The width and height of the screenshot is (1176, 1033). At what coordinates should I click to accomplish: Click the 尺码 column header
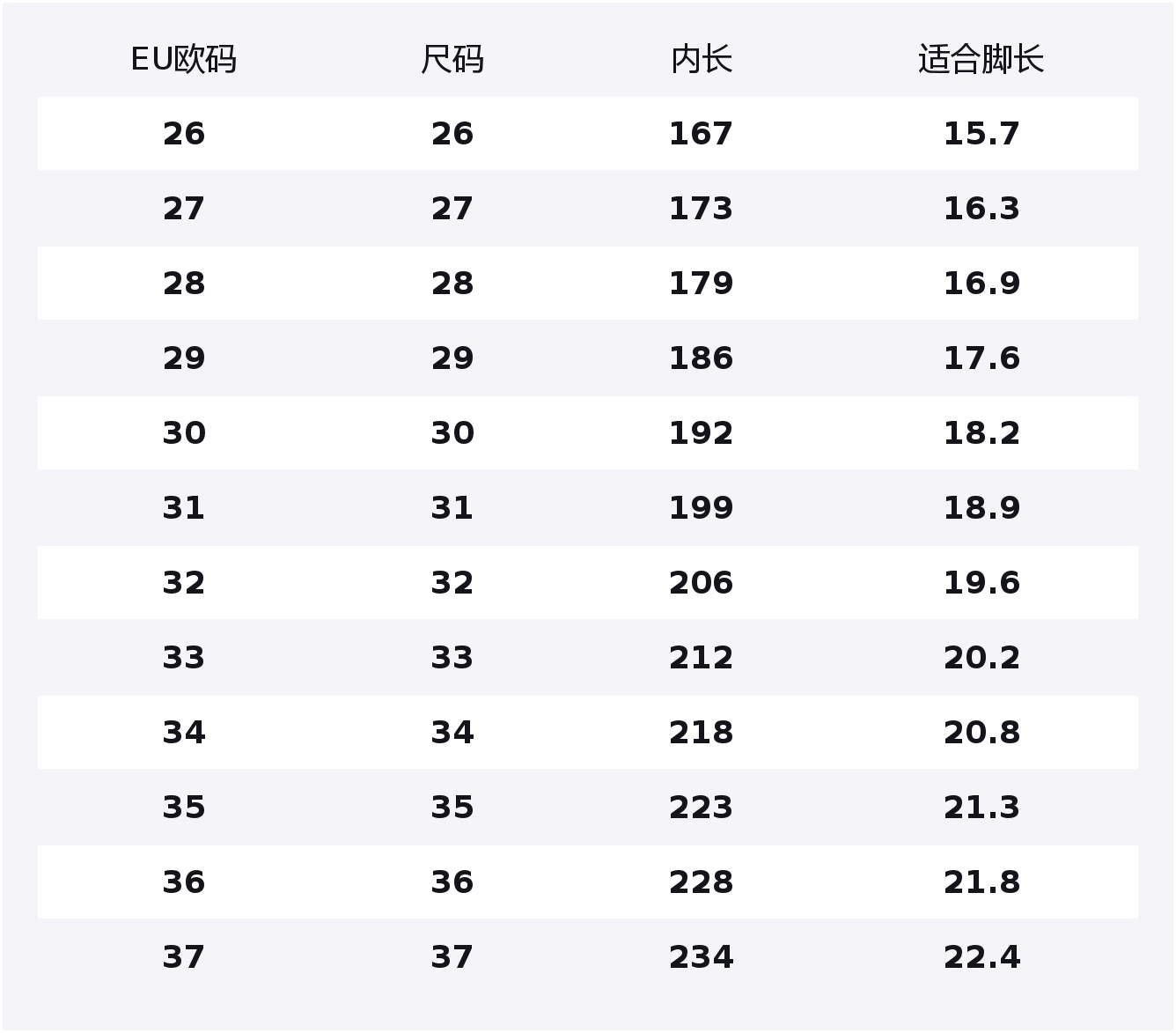tap(452, 60)
